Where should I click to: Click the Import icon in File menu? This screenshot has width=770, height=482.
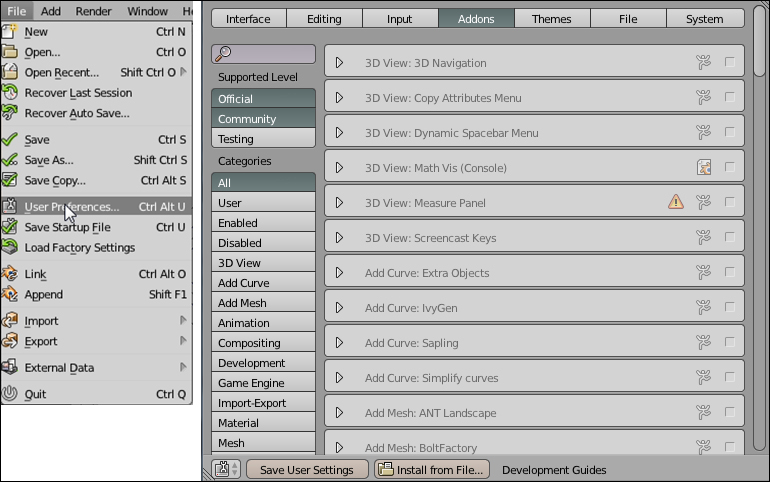coord(9,321)
